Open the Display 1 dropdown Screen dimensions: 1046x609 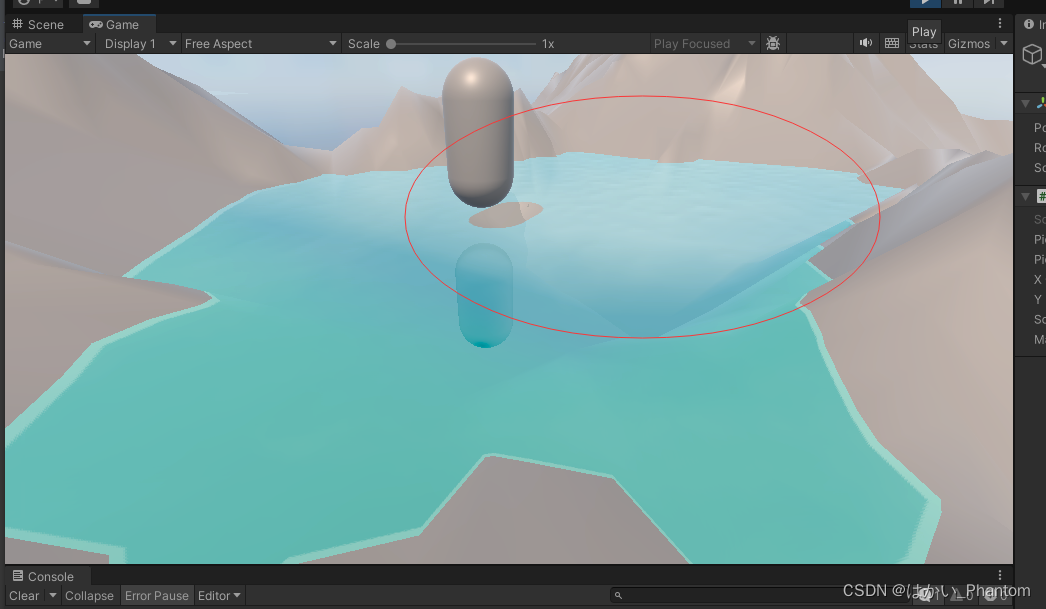(140, 44)
